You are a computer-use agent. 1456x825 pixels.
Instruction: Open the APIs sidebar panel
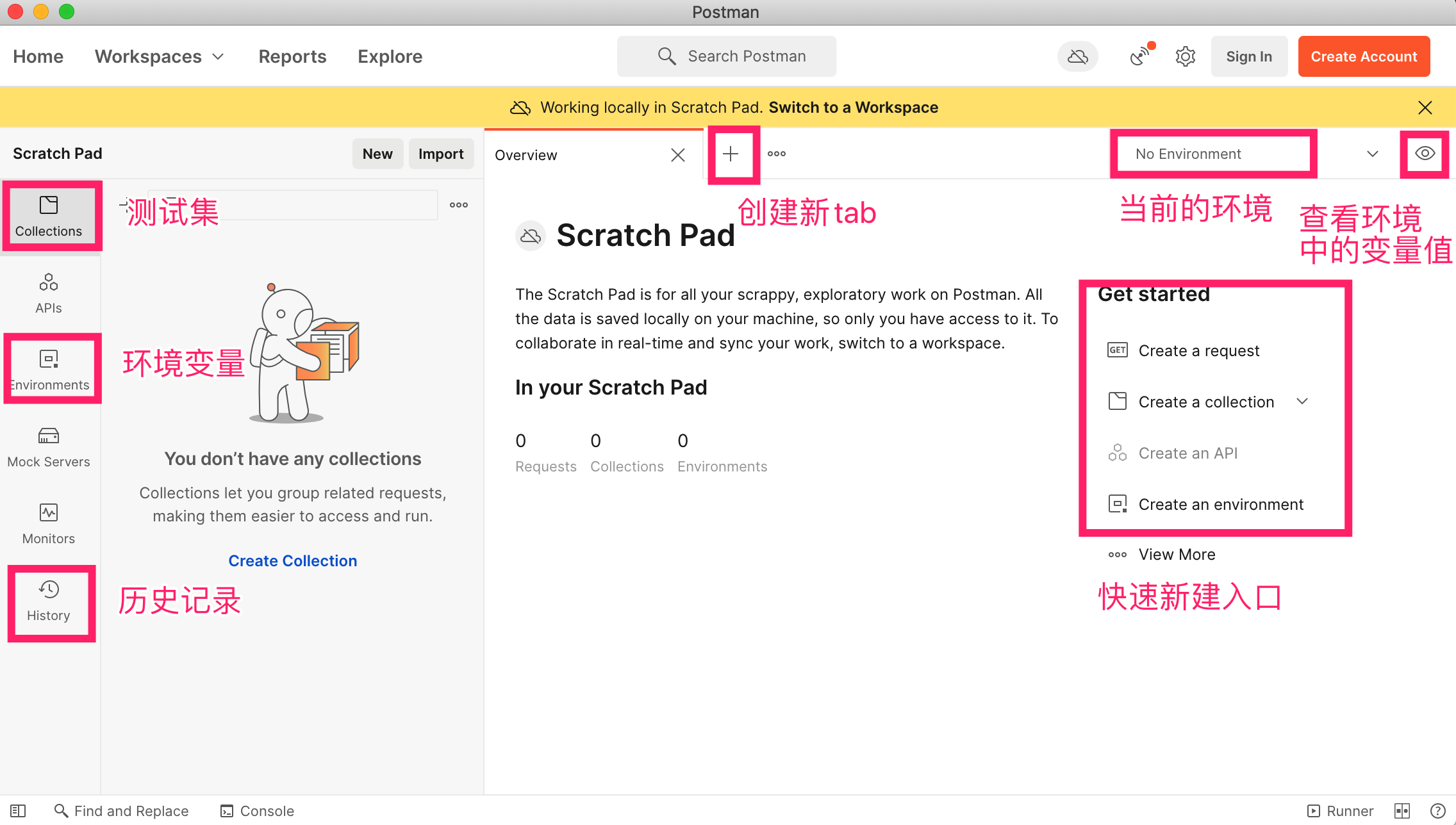[49, 293]
